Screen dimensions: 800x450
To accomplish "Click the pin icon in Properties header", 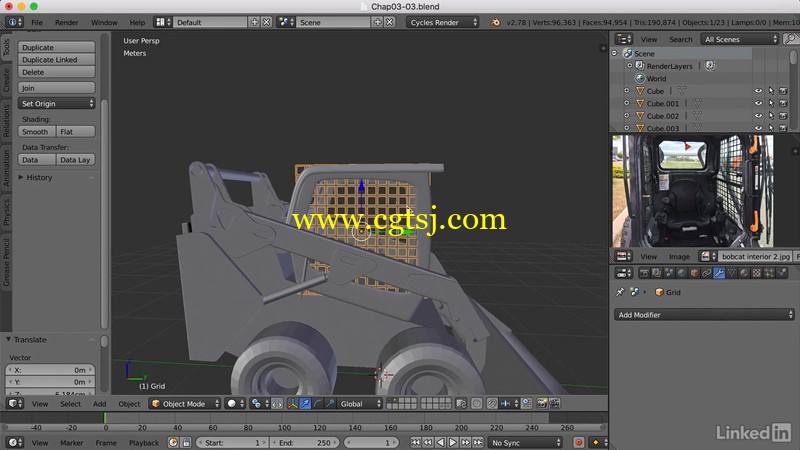I will click(x=620, y=292).
